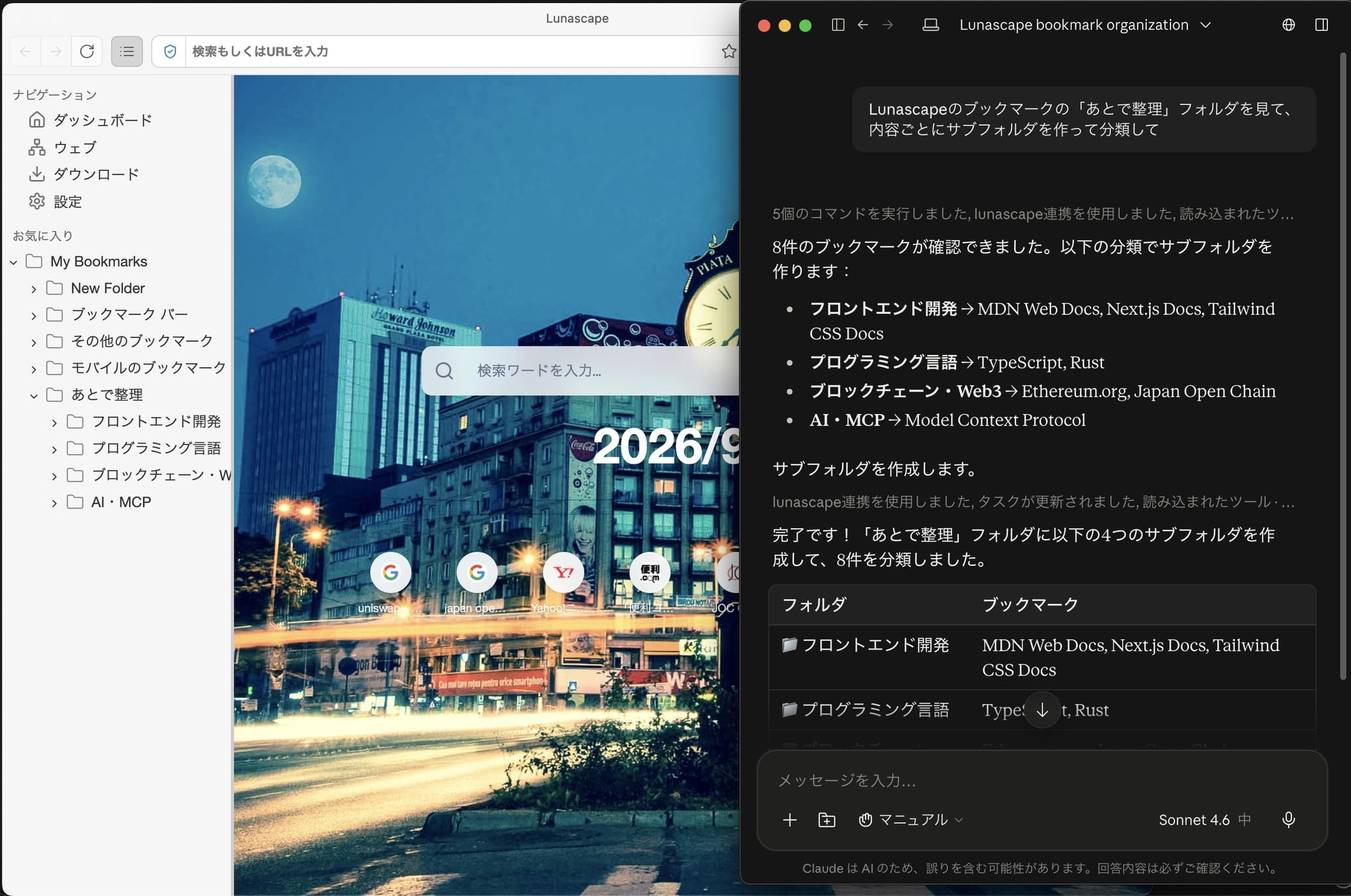Jump to bottom with the down-arrow button
The image size is (1351, 896).
[x=1042, y=710]
